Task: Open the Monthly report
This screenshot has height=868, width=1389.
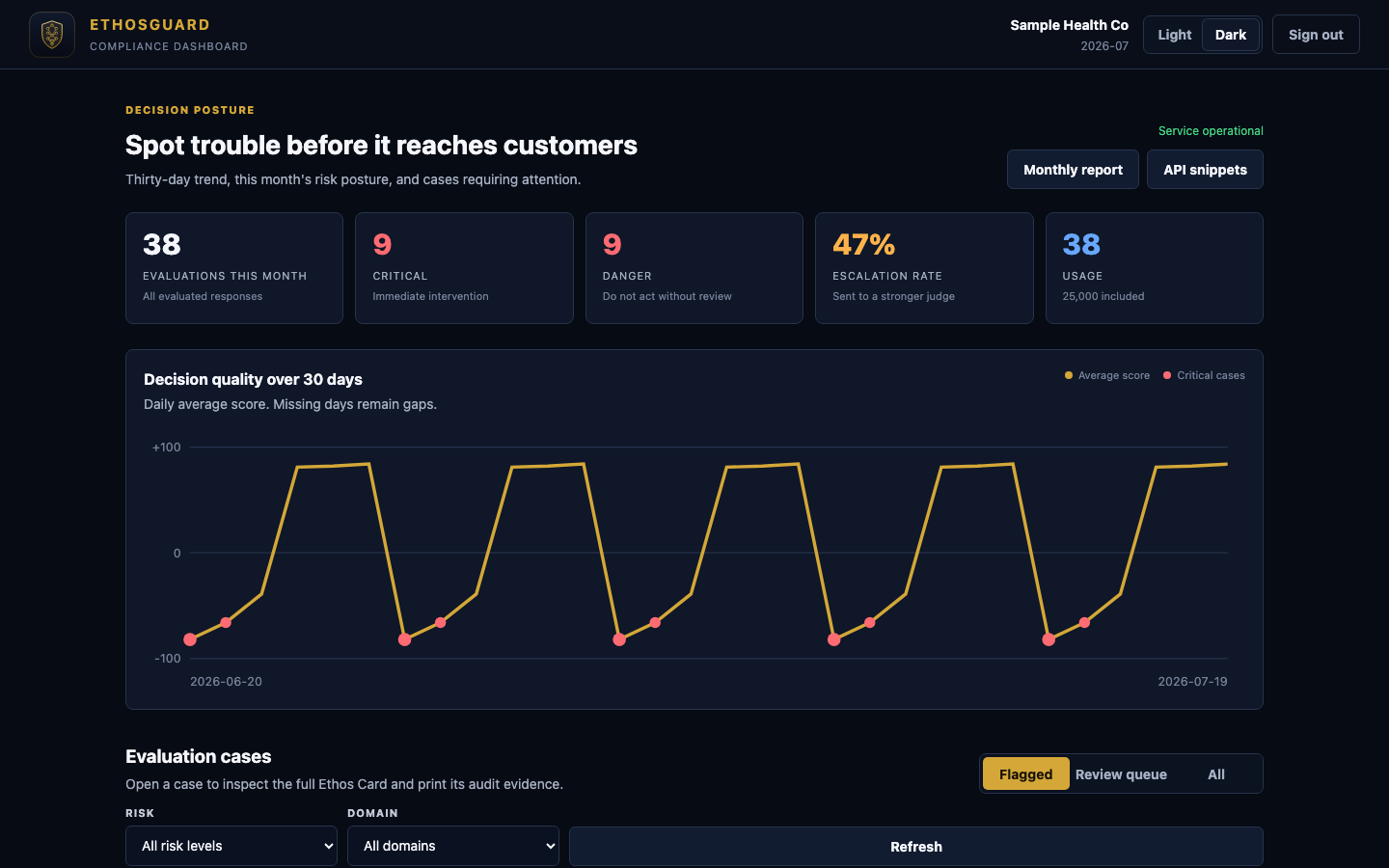Action: (1073, 170)
